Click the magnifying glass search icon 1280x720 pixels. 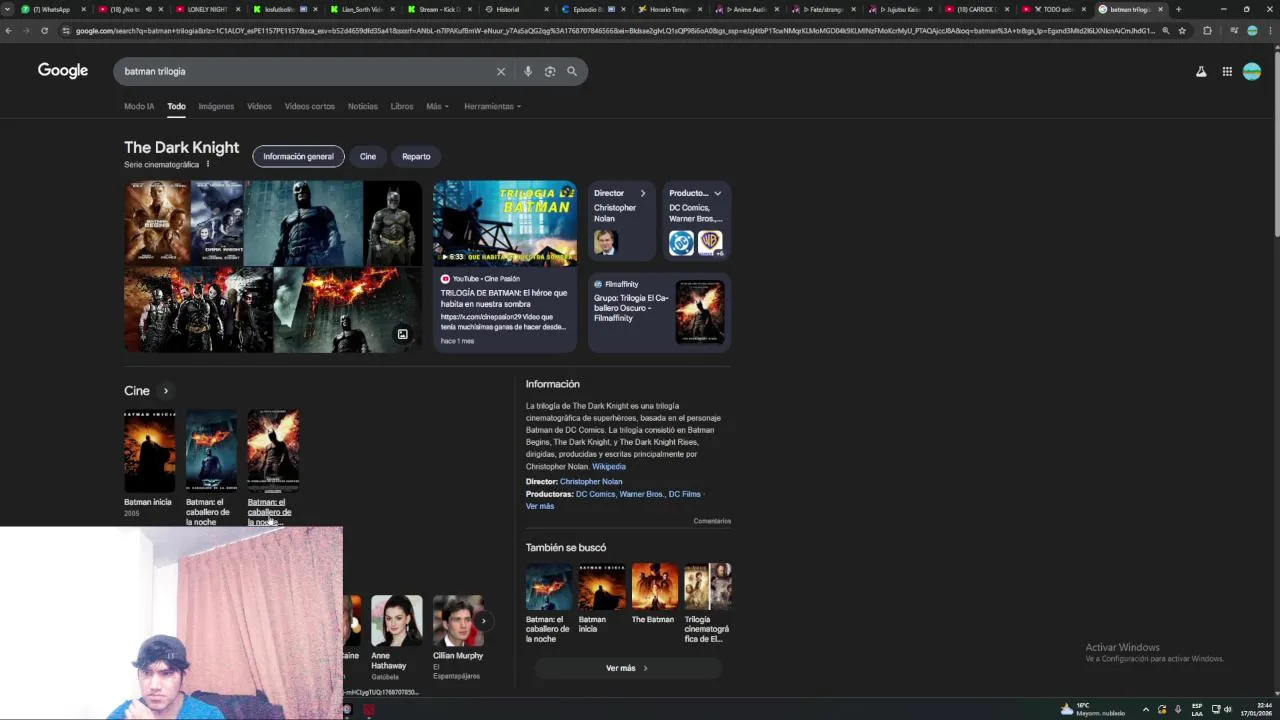pyautogui.click(x=572, y=71)
